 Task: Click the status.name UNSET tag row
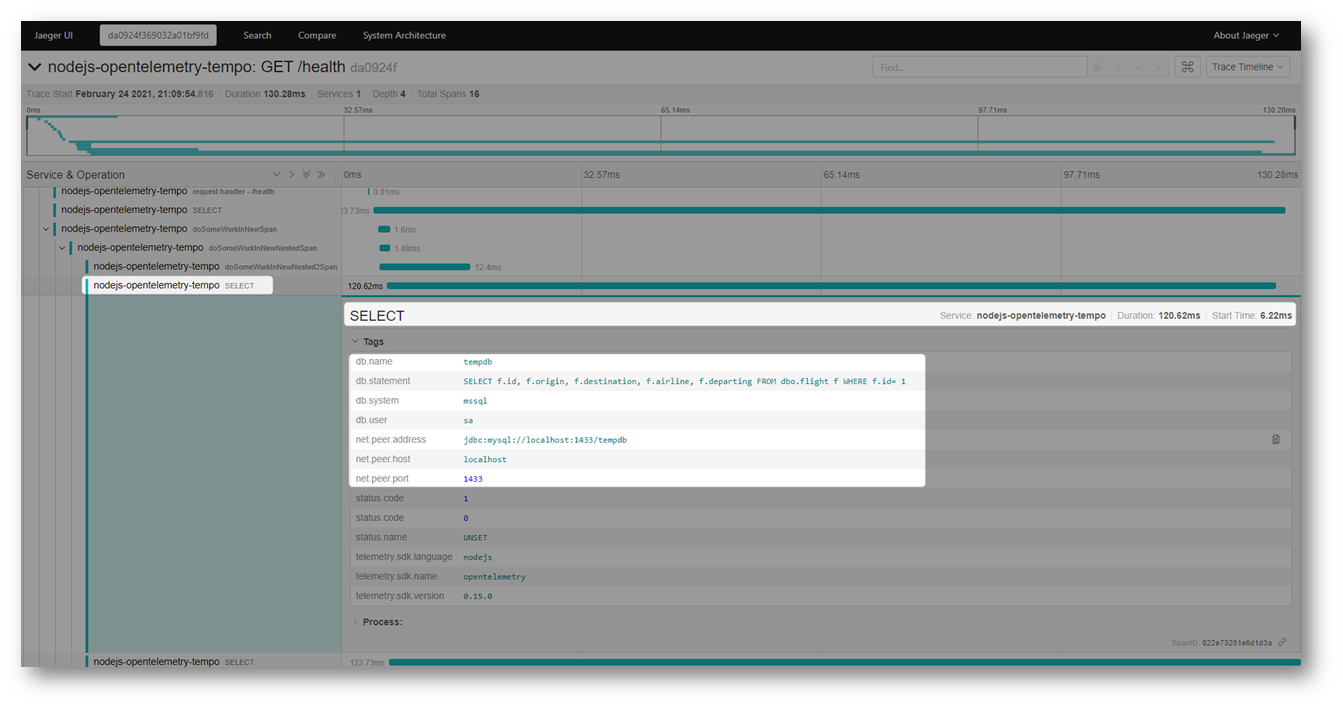coord(820,537)
